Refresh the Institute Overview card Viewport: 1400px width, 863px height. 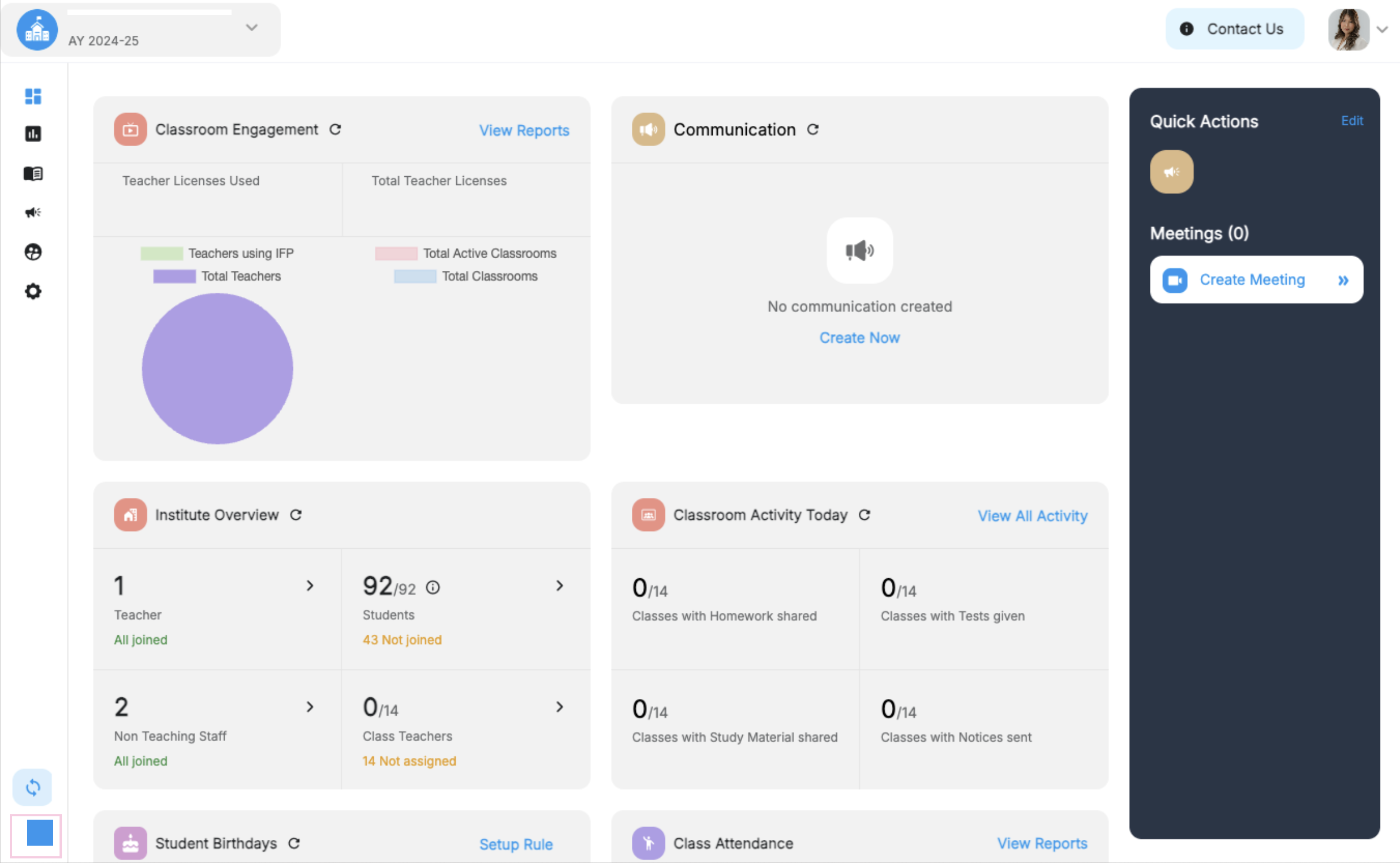[296, 515]
